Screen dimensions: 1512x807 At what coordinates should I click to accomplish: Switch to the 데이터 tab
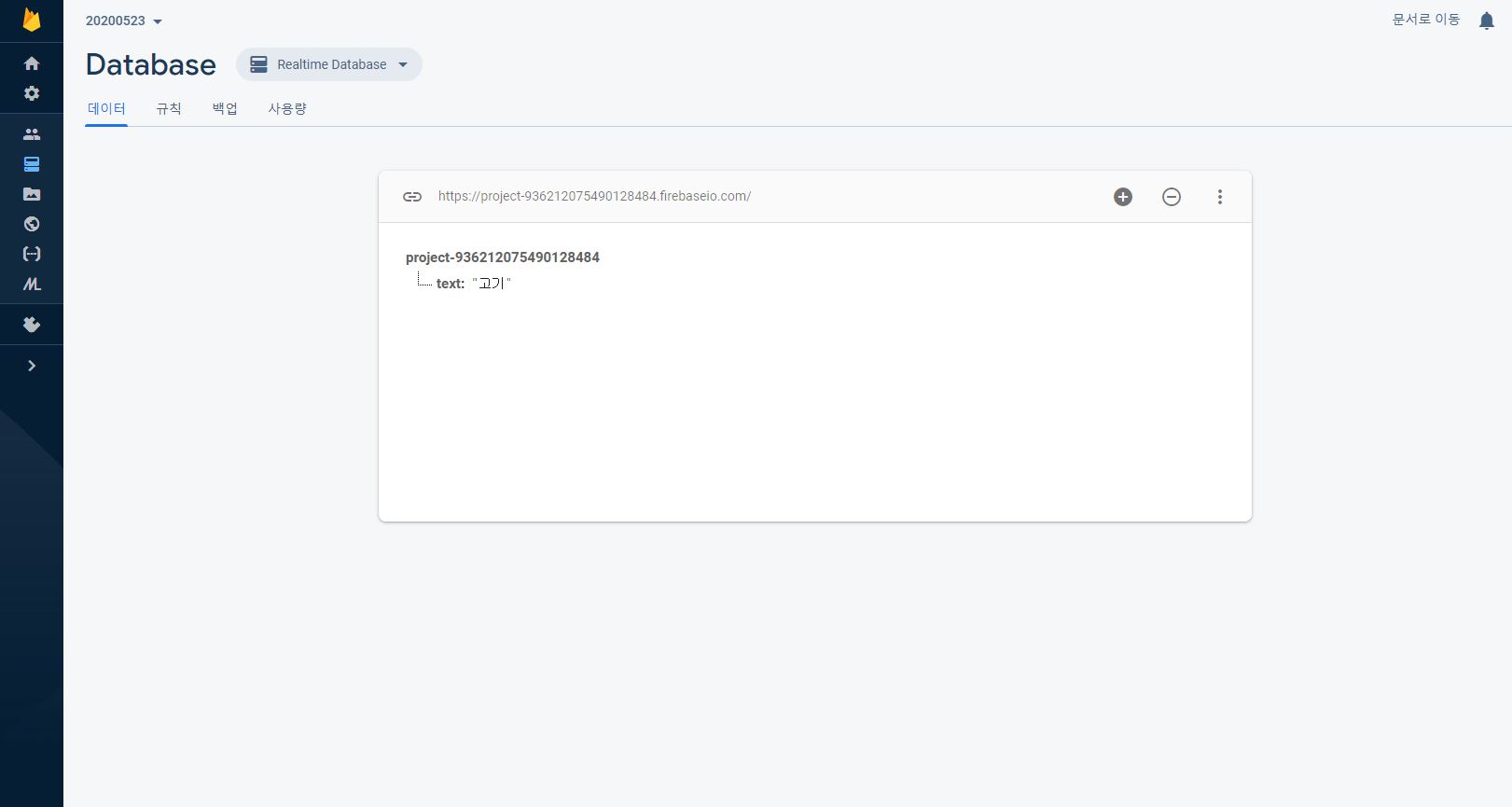coord(106,108)
